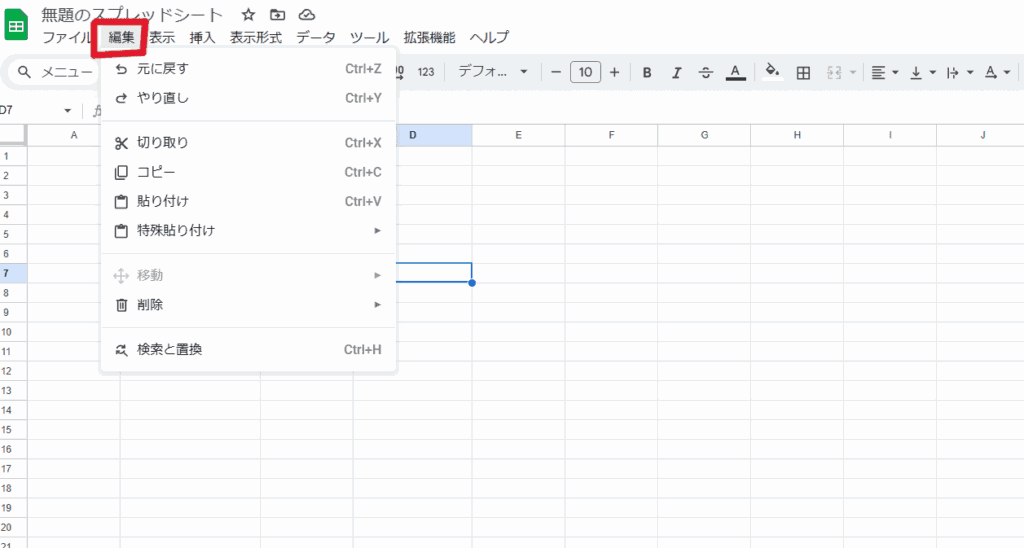This screenshot has height=548, width=1024.
Task: Select the row 15 header
Action: coord(13,430)
